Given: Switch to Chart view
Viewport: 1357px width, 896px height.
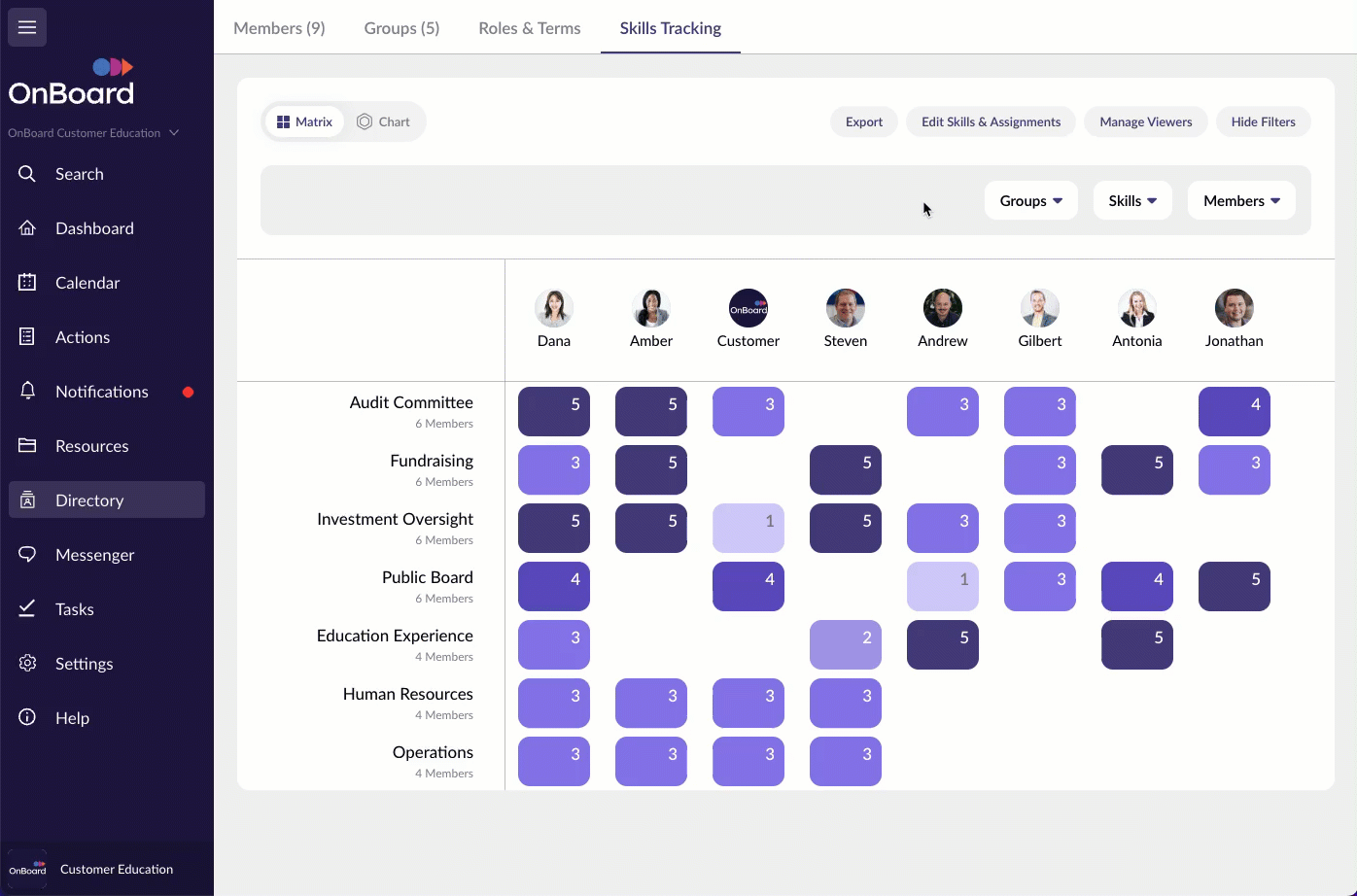Looking at the screenshot, I should pyautogui.click(x=383, y=121).
